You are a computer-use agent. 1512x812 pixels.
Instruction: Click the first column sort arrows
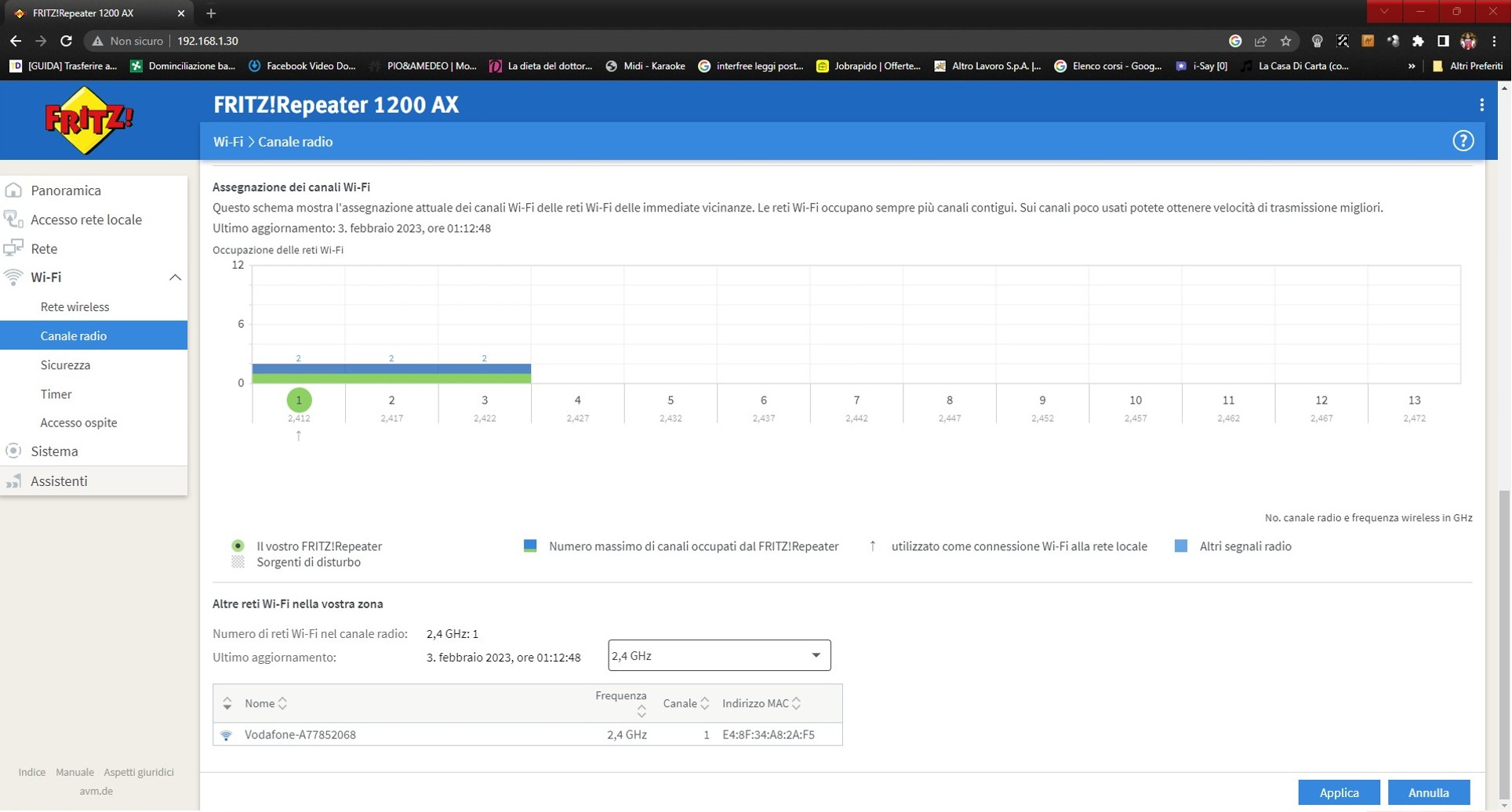tap(227, 704)
